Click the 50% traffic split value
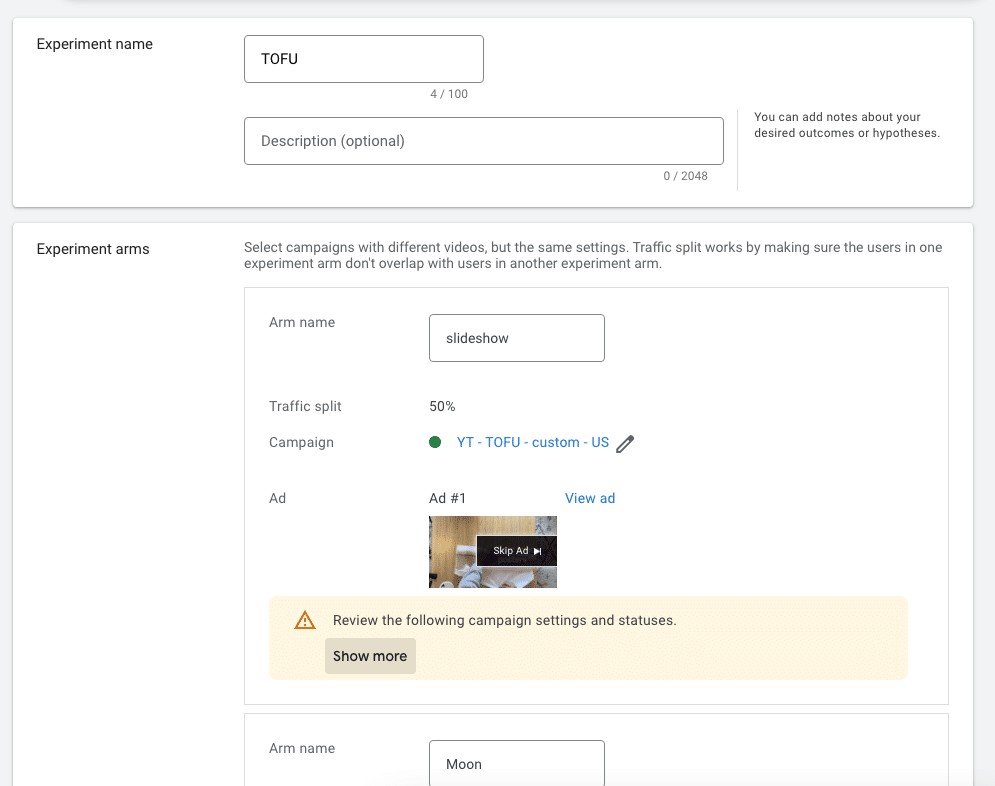This screenshot has width=995, height=786. [x=442, y=406]
